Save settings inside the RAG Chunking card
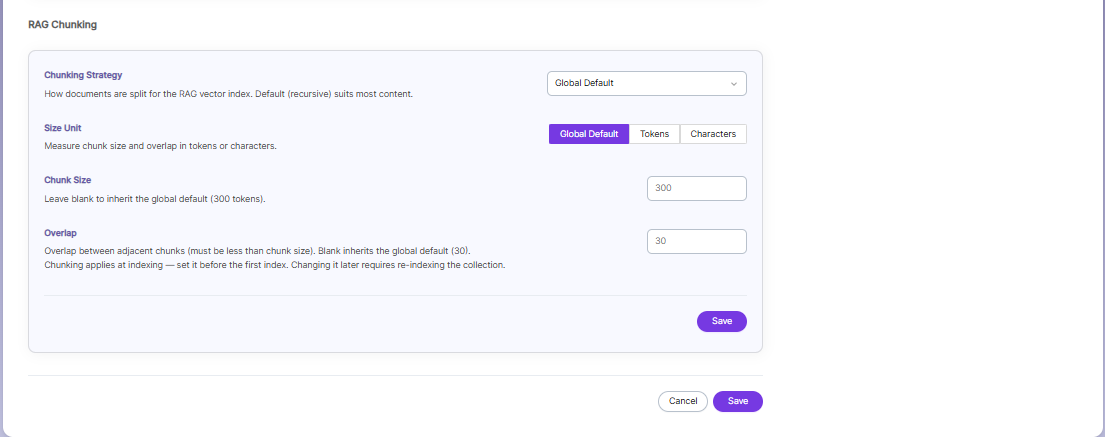1105x437 pixels. pos(722,321)
